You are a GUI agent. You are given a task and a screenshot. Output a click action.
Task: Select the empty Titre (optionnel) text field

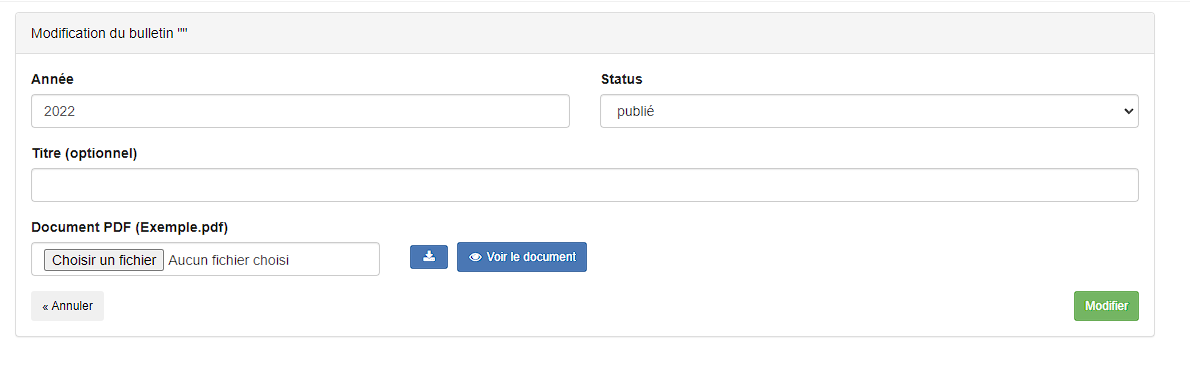584,185
